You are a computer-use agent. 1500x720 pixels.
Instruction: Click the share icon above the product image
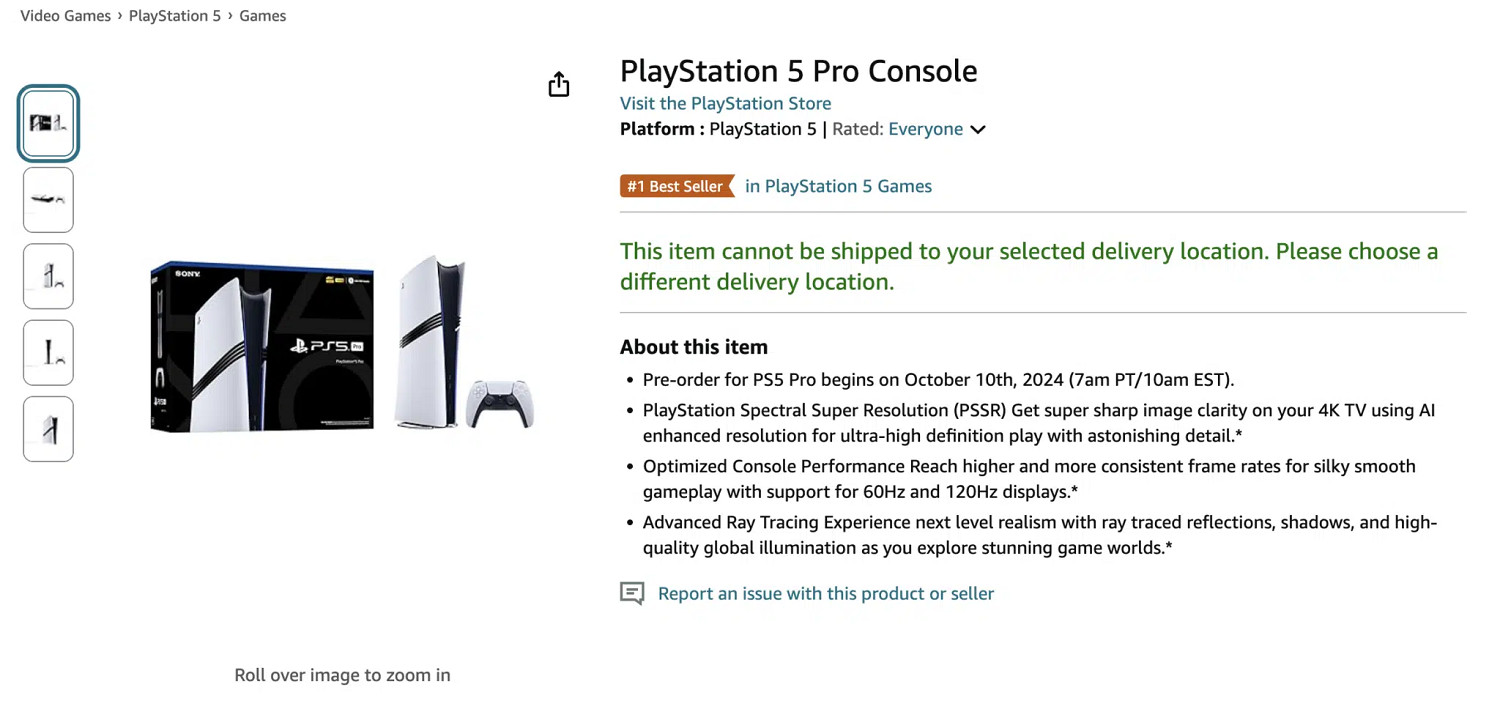coord(558,84)
